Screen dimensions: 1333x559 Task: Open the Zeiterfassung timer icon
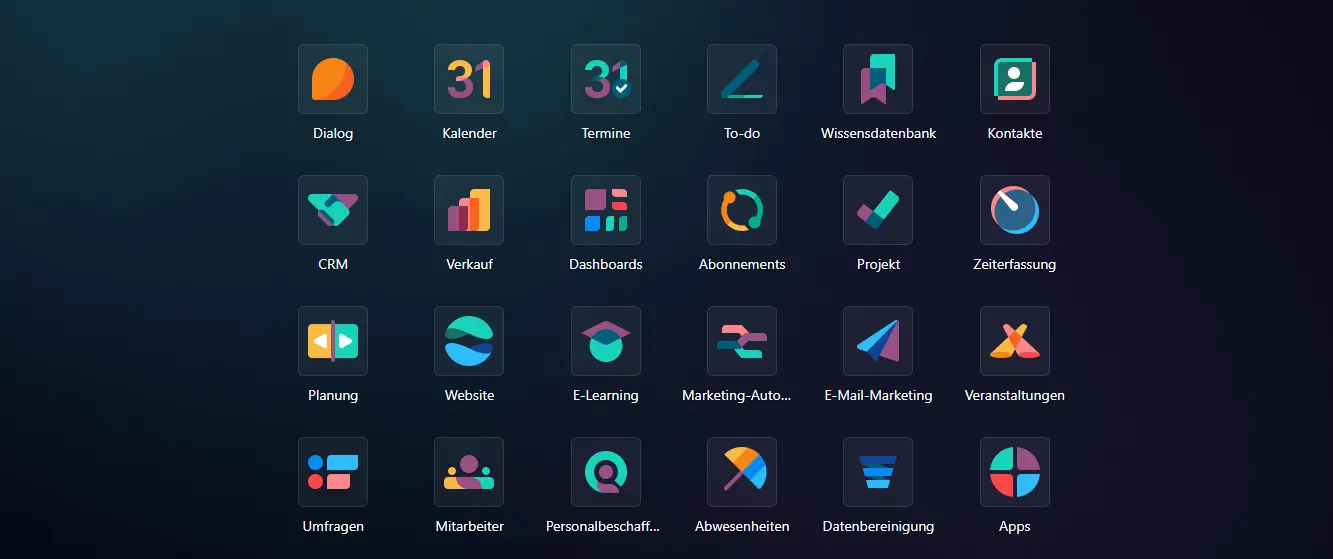coord(1015,210)
